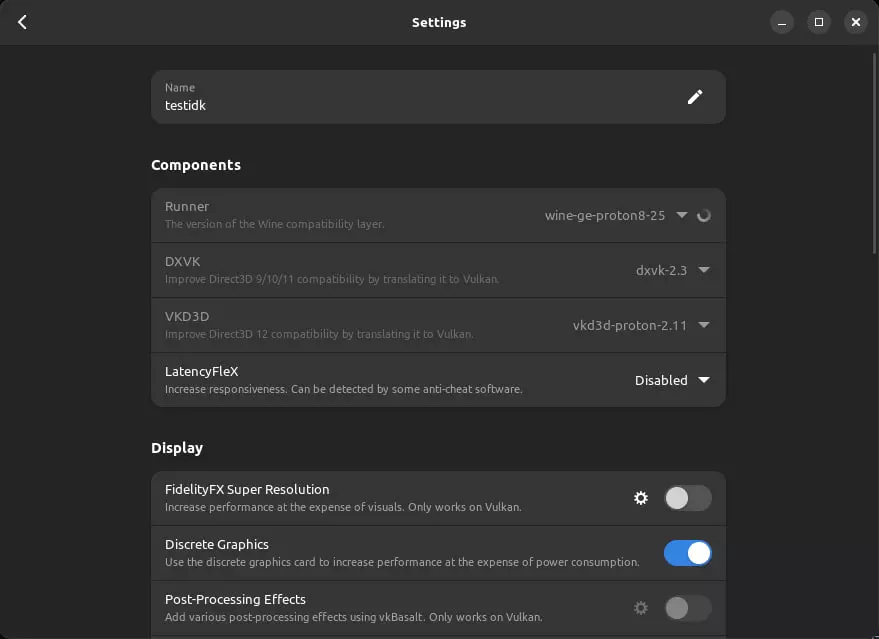The height and width of the screenshot is (639, 879).
Task: Open VKD3D vkd3d-proton-2.11 dropdown
Action: click(x=641, y=325)
